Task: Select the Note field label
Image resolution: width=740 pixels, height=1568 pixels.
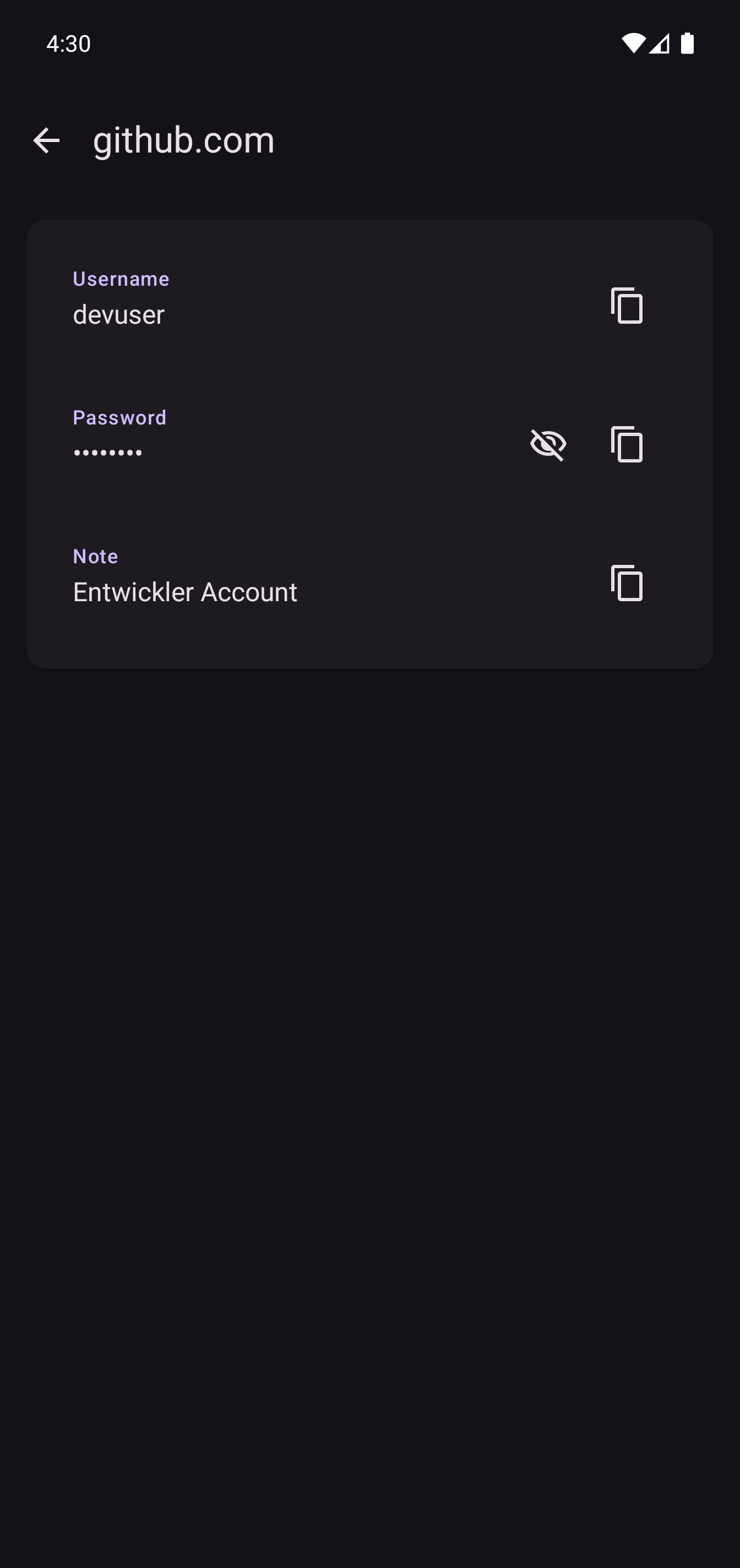Action: [96, 557]
